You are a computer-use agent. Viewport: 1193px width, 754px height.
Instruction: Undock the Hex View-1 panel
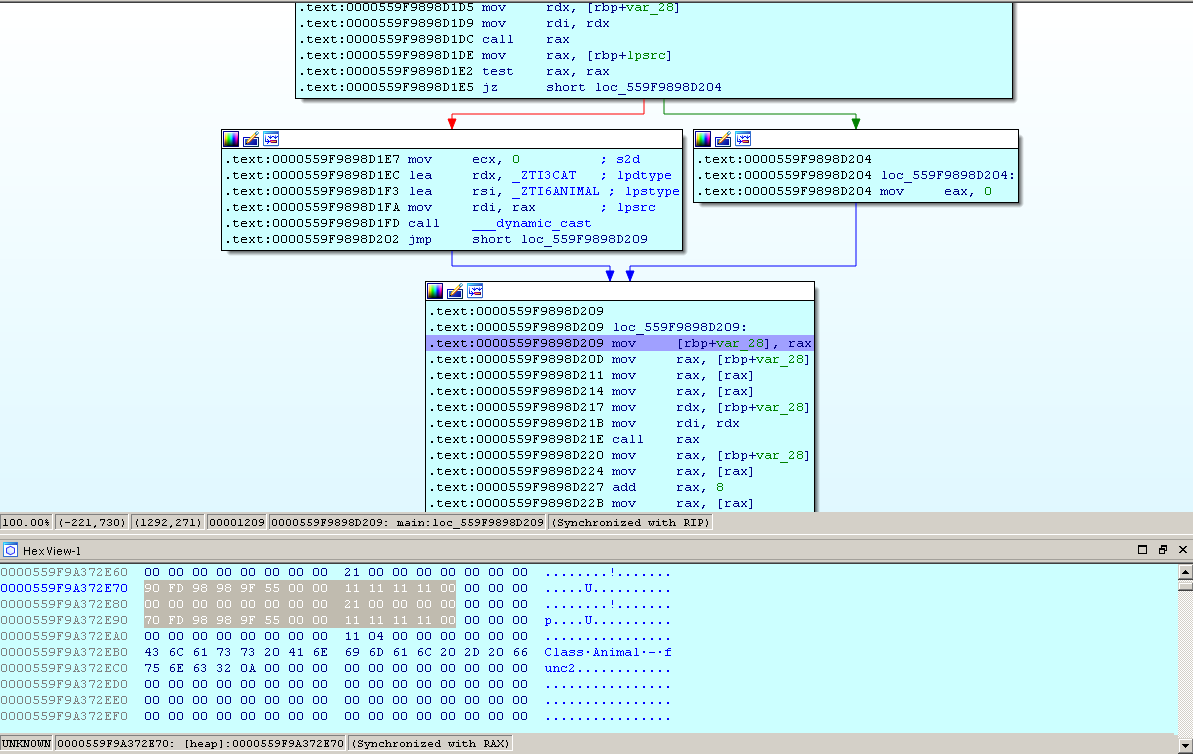click(x=1163, y=549)
